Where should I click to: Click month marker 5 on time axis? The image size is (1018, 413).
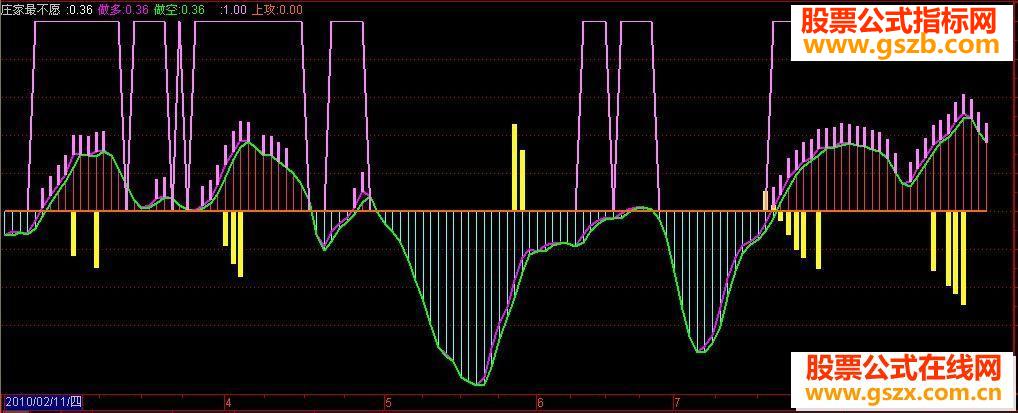[388, 403]
